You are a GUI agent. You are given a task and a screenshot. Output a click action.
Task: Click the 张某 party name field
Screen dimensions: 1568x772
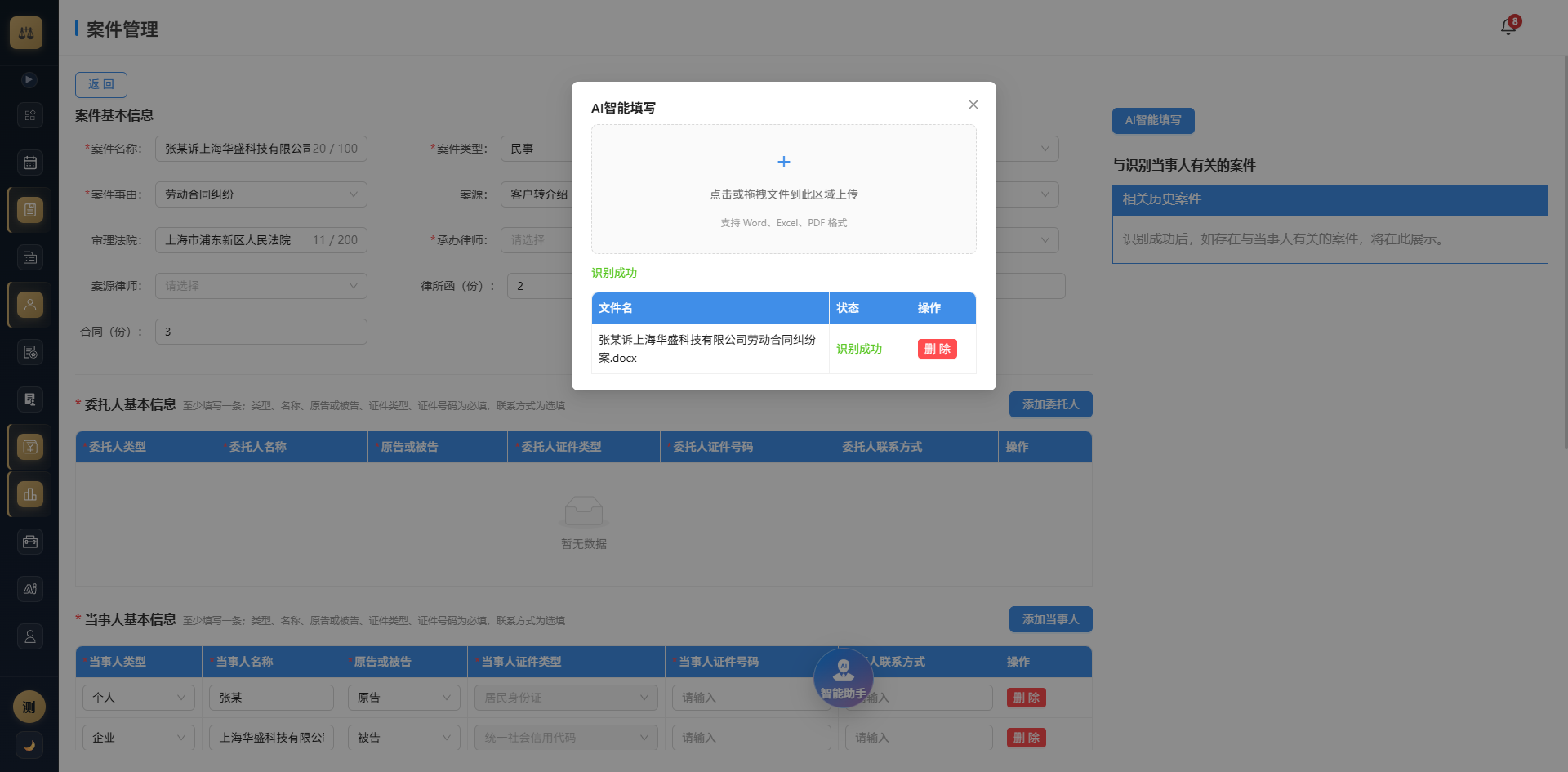[271, 698]
